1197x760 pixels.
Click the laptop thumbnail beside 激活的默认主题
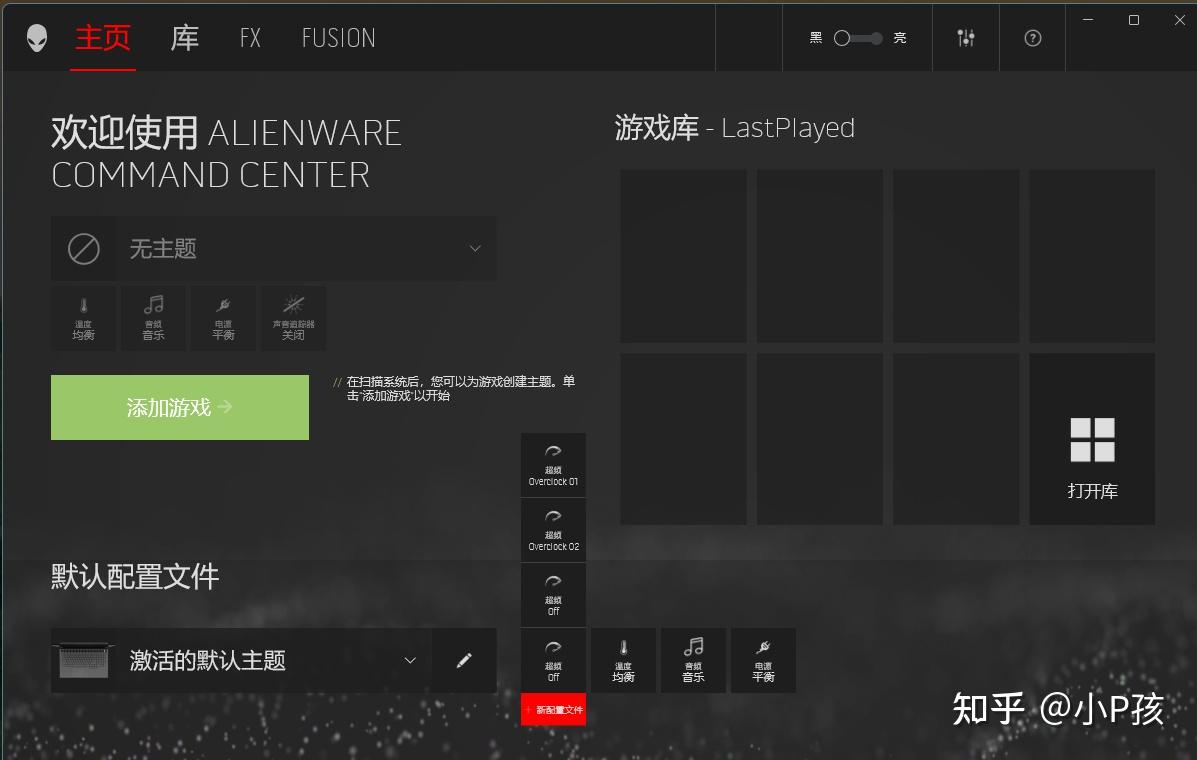[84, 661]
